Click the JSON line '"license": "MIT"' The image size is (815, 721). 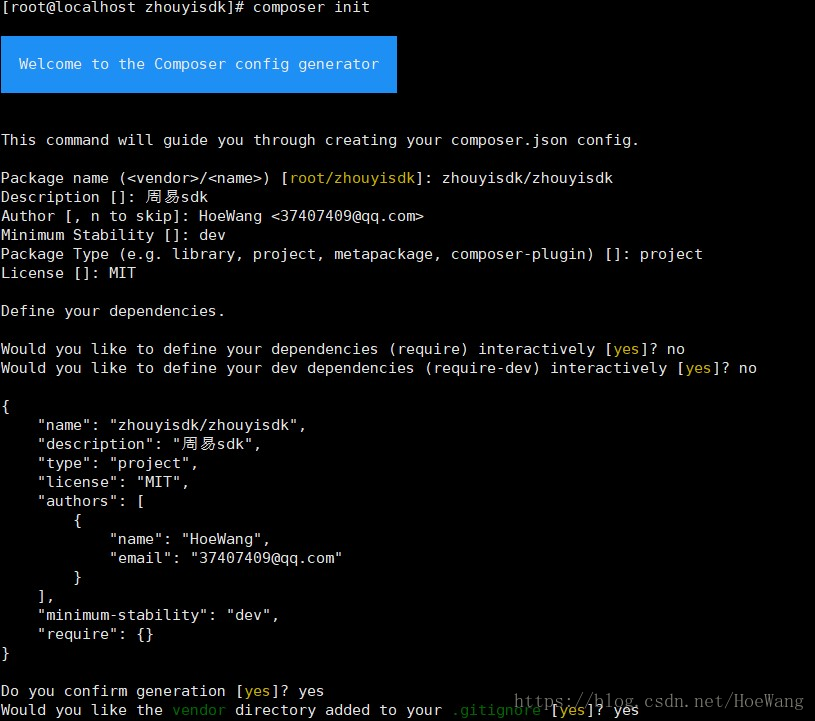point(113,482)
